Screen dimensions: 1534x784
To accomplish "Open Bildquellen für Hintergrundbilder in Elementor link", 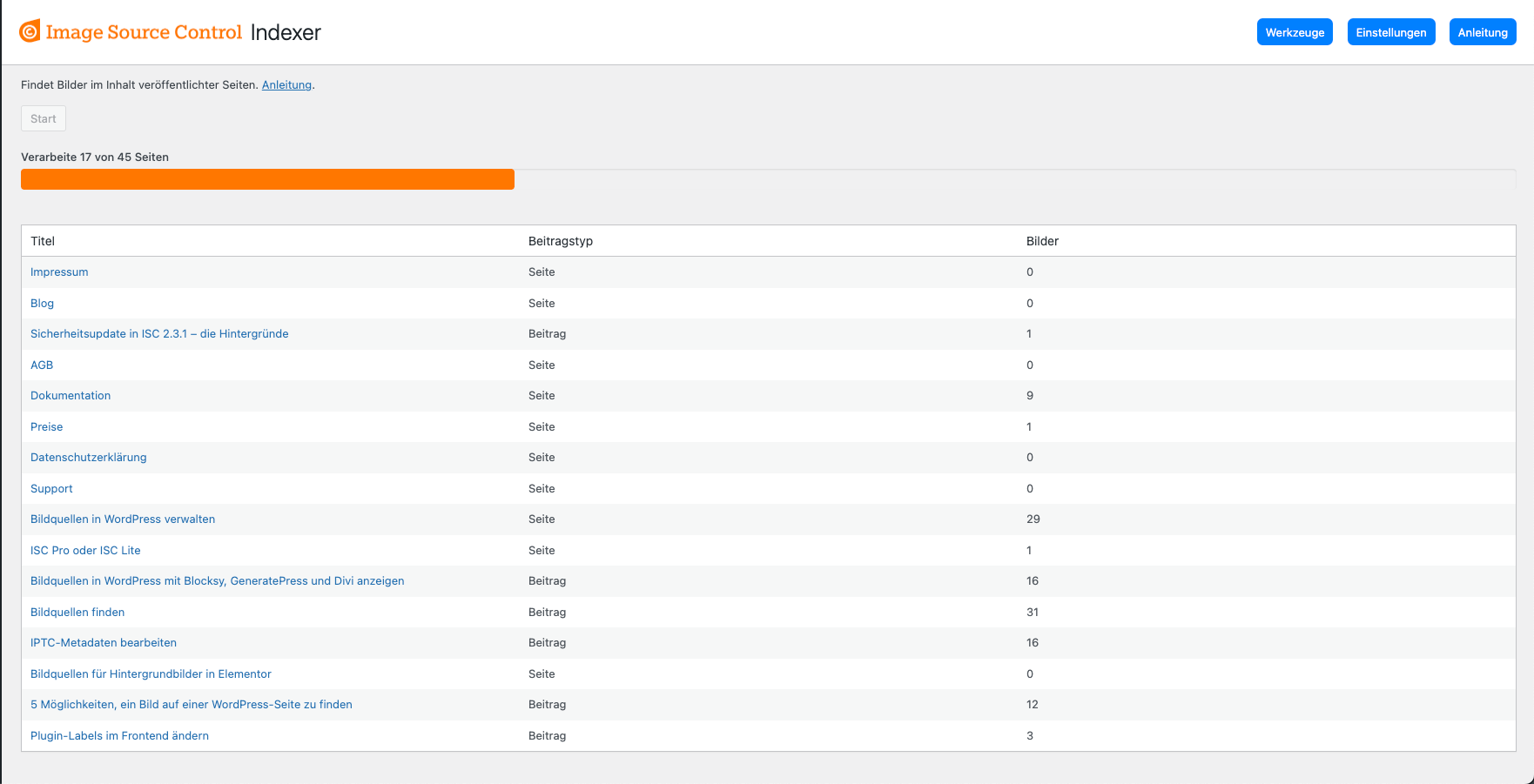I will [x=151, y=674].
